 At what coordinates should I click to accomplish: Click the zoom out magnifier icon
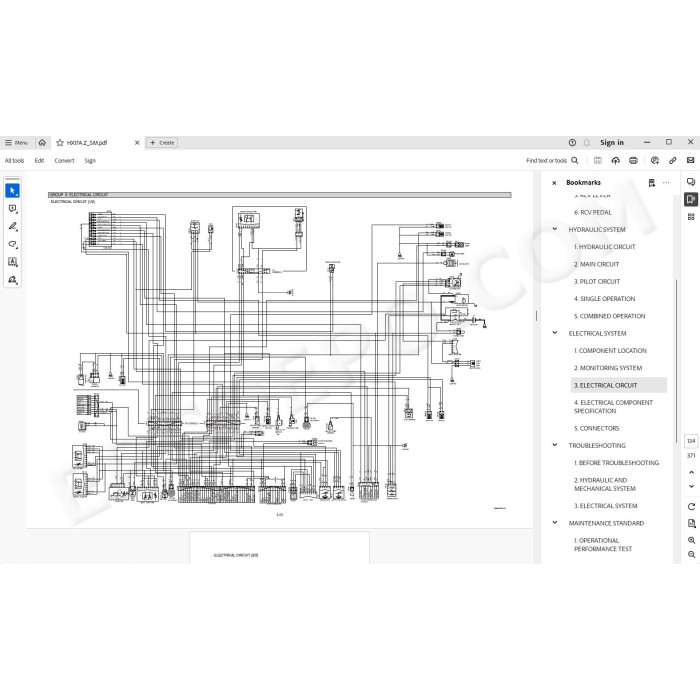(x=692, y=554)
